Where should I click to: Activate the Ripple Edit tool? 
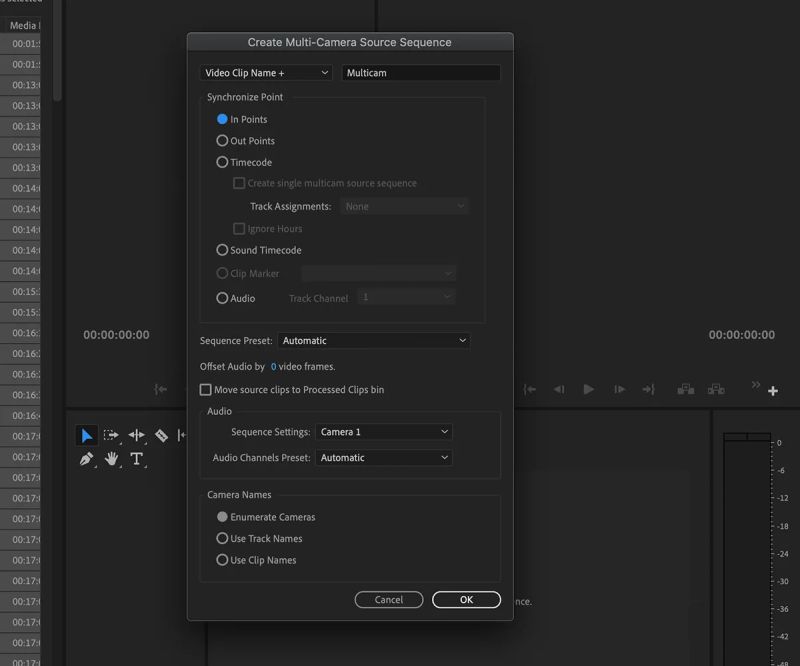pyautogui.click(x=135, y=435)
